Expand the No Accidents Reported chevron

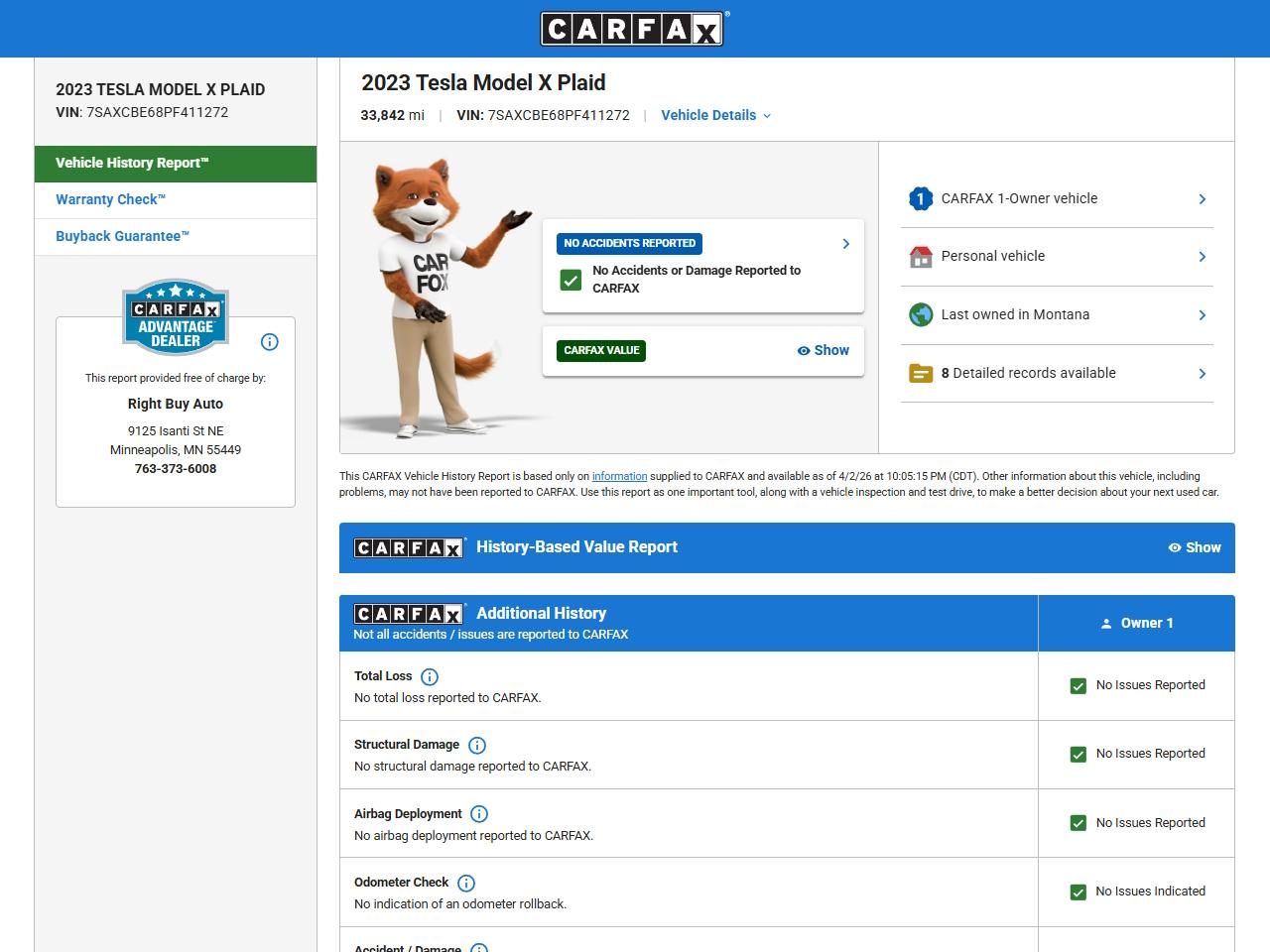pos(845,244)
